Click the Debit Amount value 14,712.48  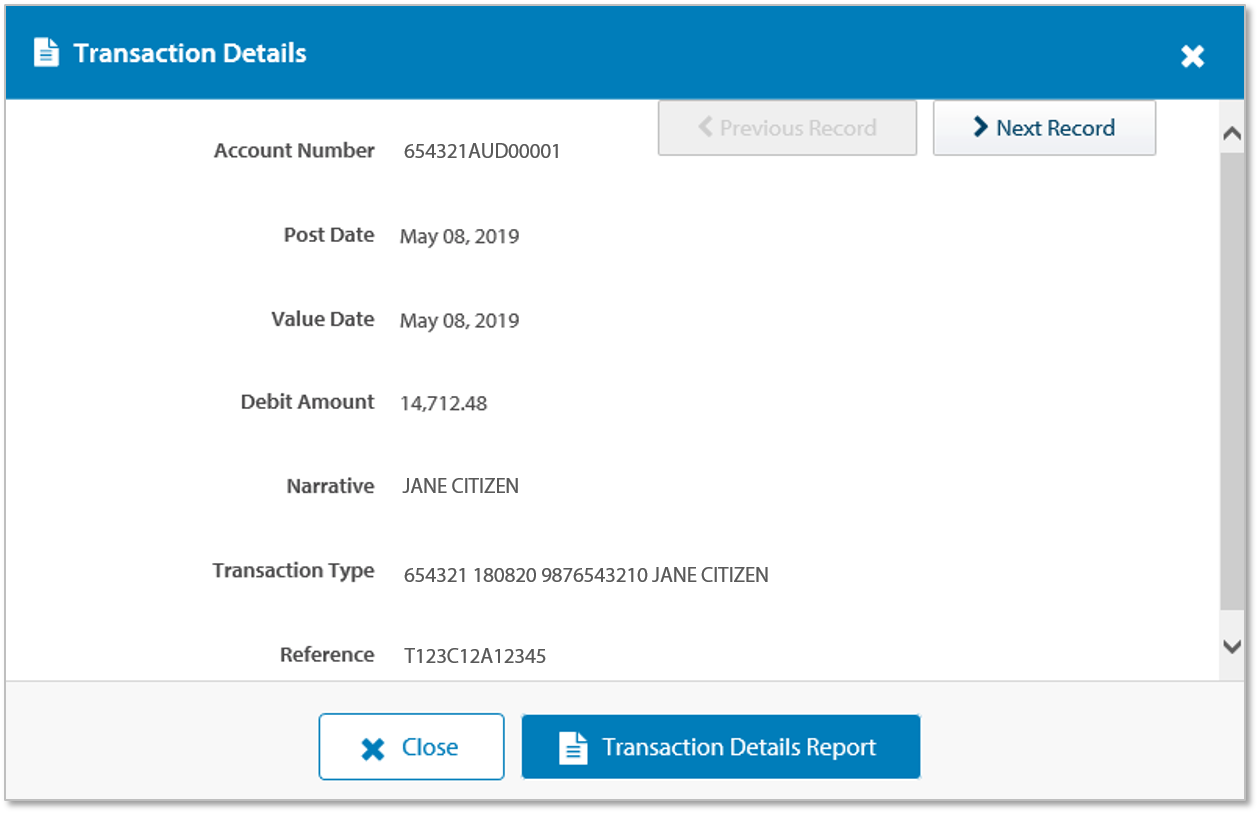click(x=444, y=403)
